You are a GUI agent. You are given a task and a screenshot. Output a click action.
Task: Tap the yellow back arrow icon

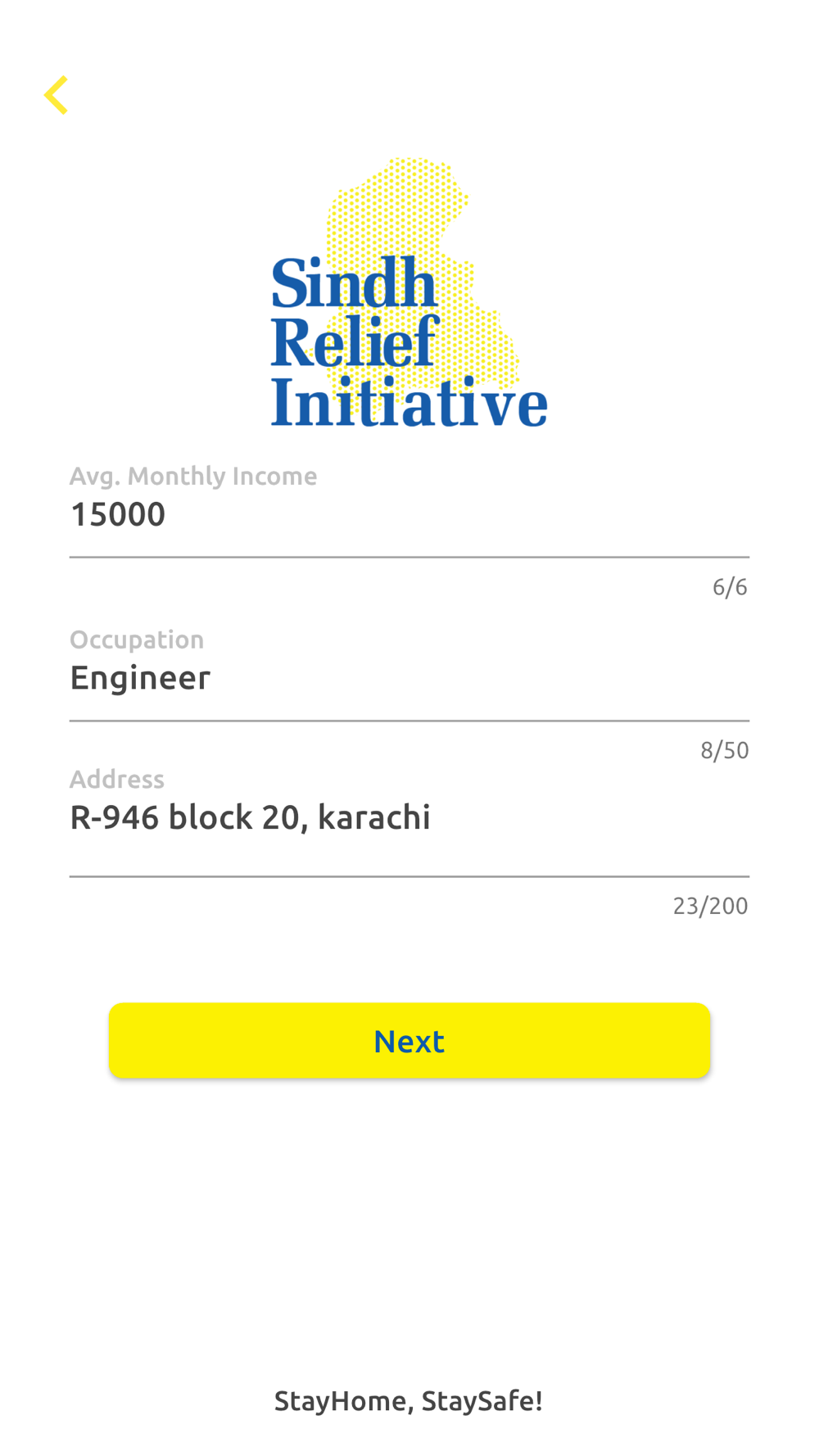click(x=56, y=95)
